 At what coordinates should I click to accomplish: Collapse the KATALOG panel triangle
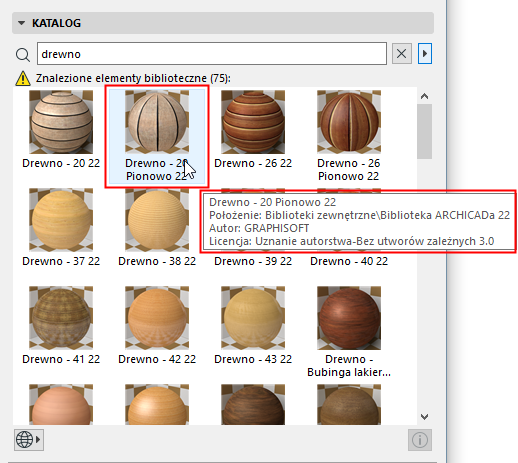click(x=21, y=23)
